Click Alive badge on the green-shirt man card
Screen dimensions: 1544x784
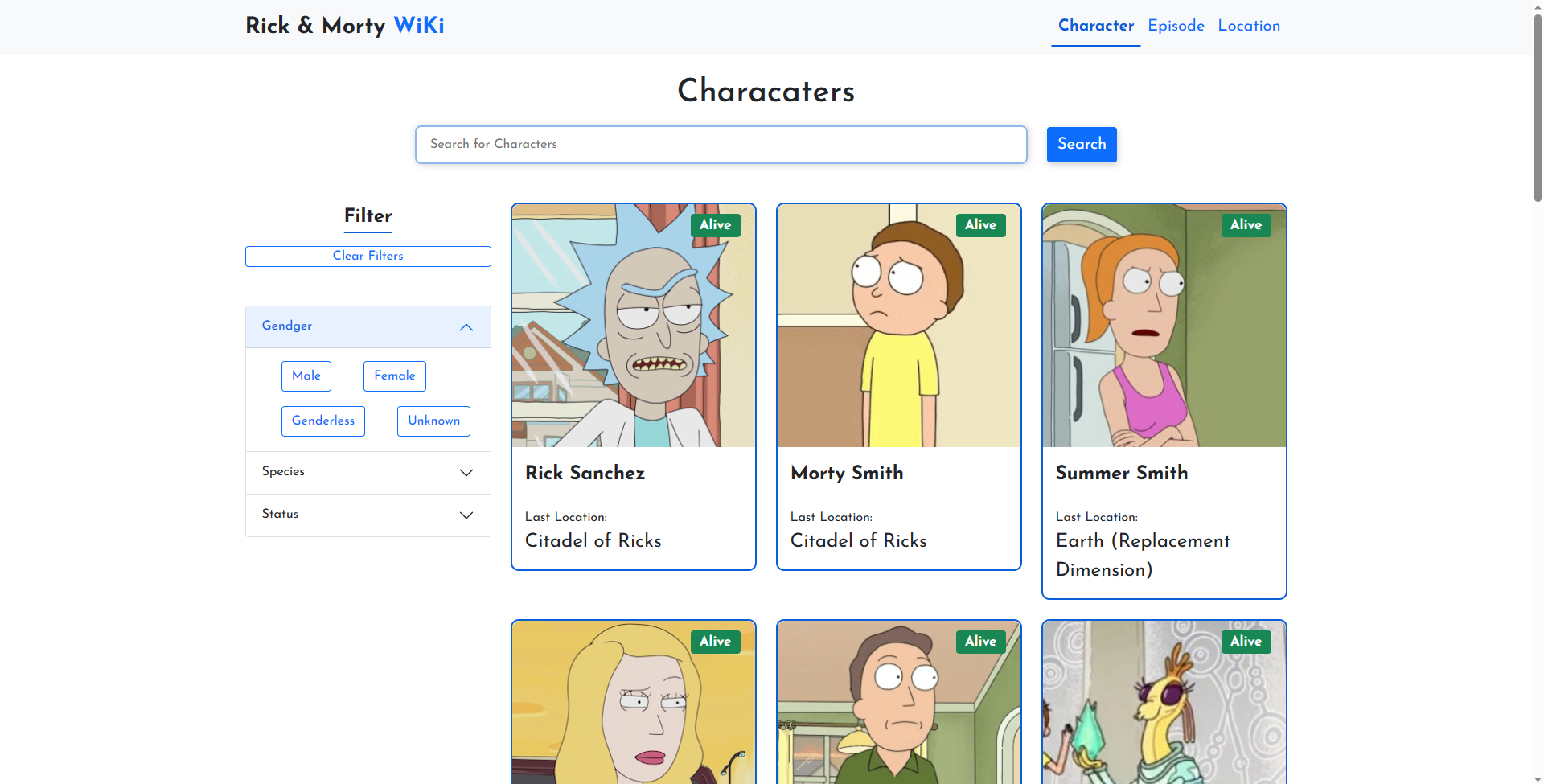pyautogui.click(x=980, y=642)
